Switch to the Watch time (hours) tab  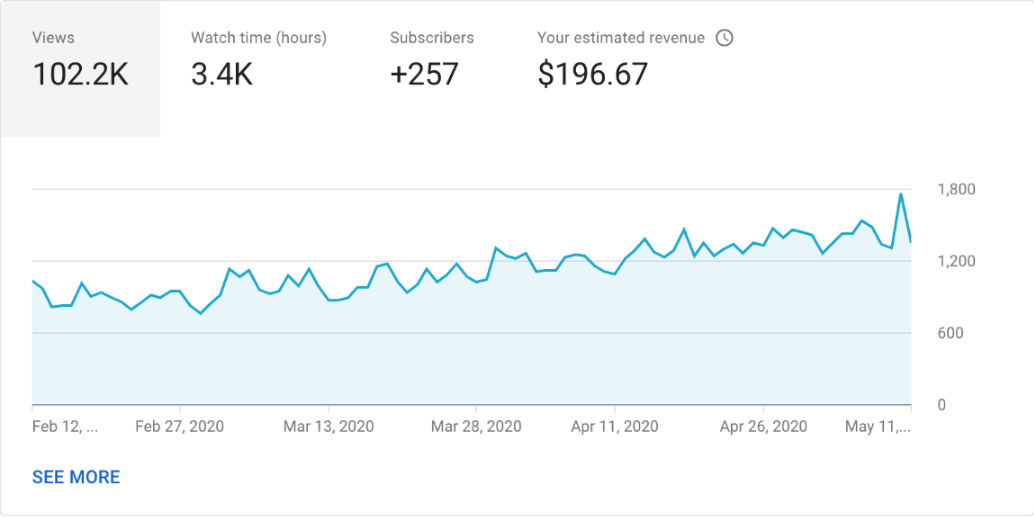pyautogui.click(x=258, y=60)
